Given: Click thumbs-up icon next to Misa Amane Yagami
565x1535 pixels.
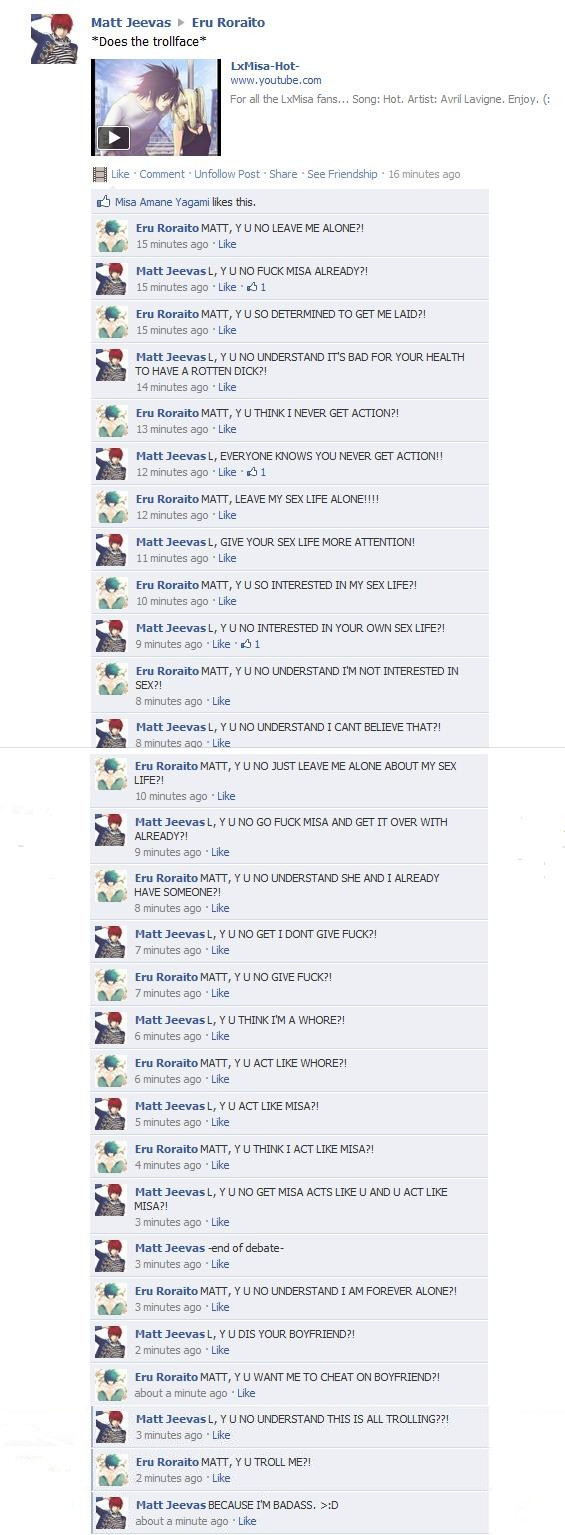Looking at the screenshot, I should coord(102,202).
